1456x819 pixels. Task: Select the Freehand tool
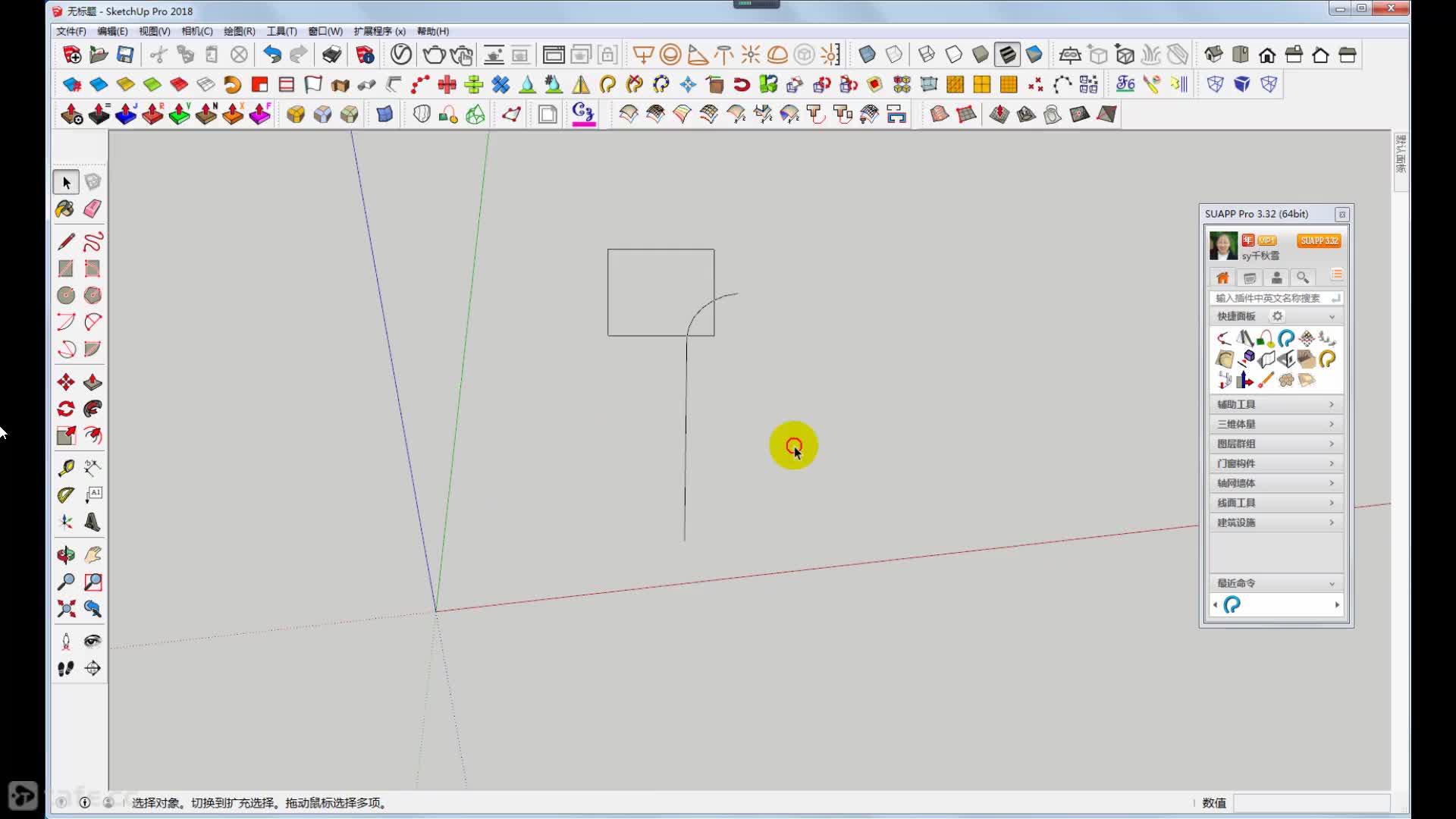(93, 242)
